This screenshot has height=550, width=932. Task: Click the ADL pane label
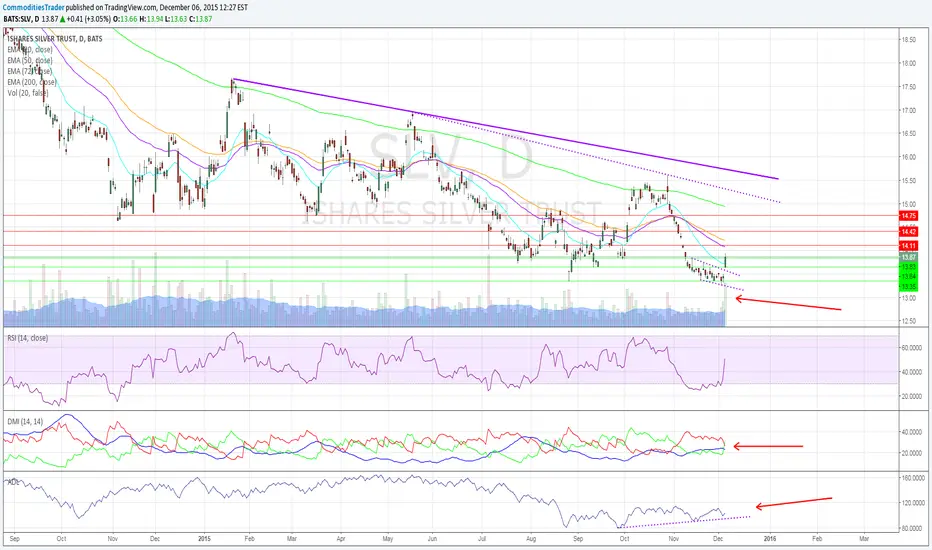coord(13,482)
